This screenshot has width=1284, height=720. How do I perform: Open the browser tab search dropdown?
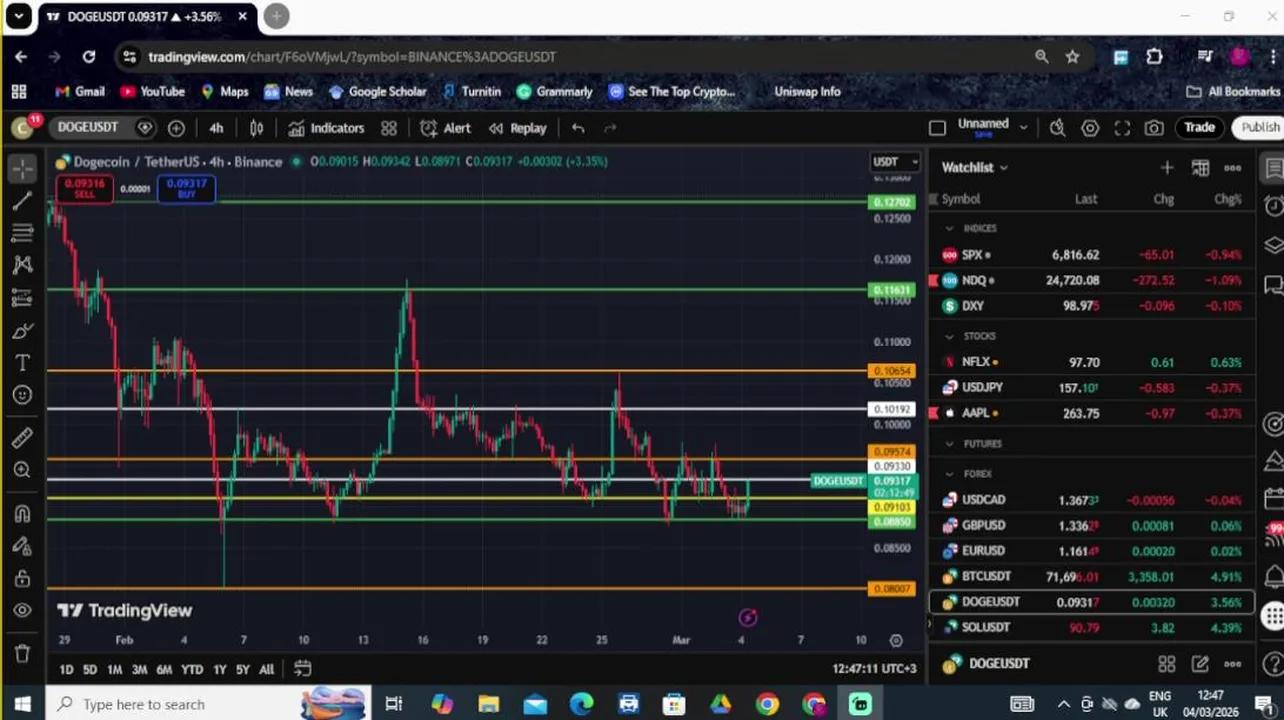click(19, 16)
